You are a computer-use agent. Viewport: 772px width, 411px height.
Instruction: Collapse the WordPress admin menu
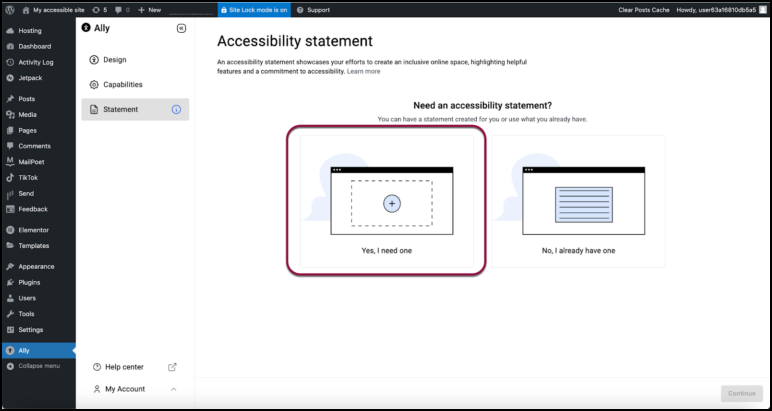click(x=38, y=366)
